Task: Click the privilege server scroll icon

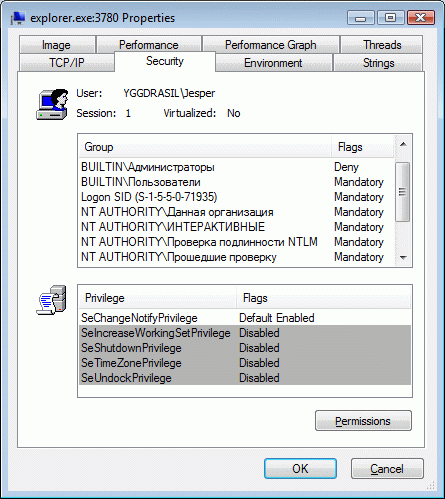Action: pos(51,300)
